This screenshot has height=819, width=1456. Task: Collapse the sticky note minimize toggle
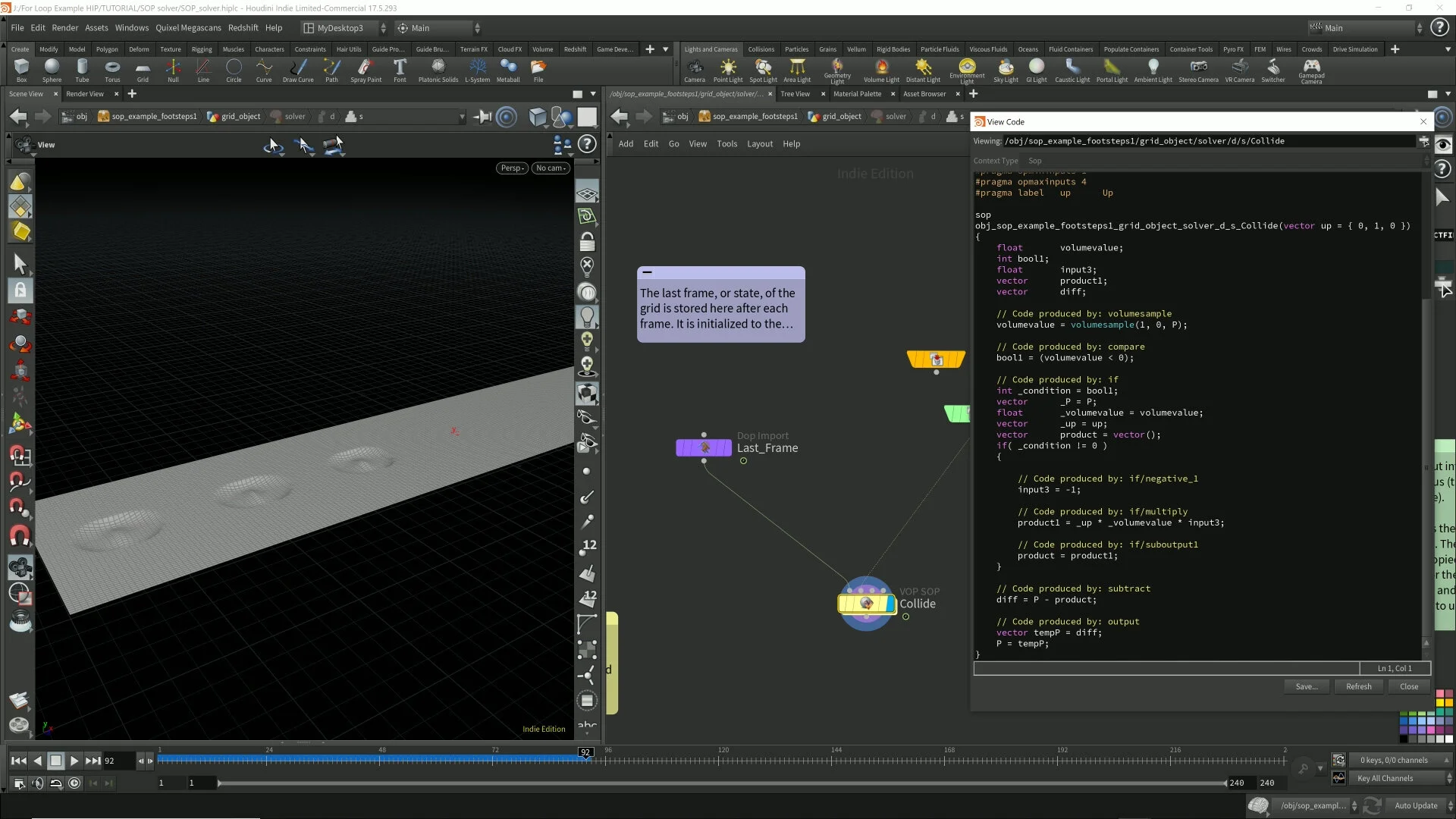pyautogui.click(x=647, y=272)
